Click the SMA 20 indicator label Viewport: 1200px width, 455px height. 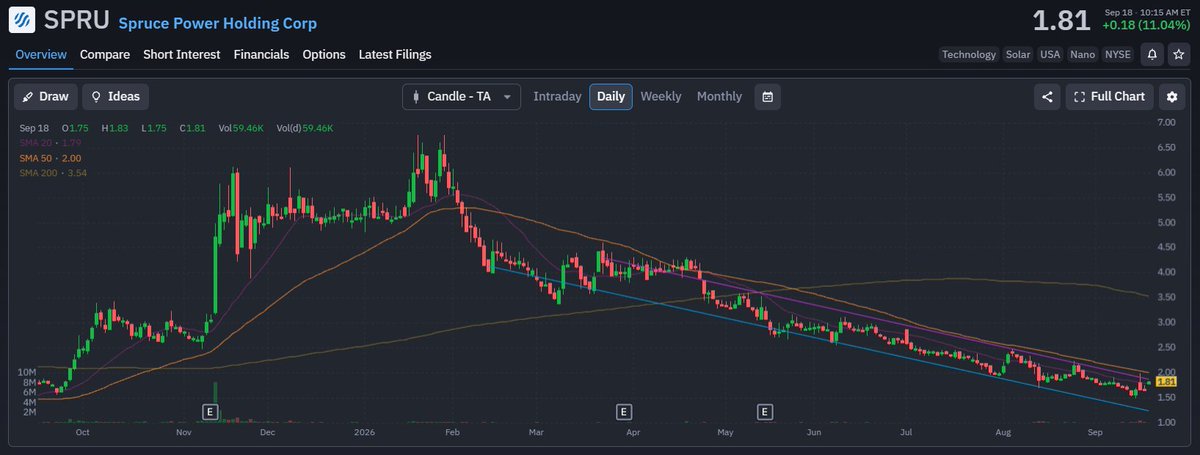(x=49, y=143)
